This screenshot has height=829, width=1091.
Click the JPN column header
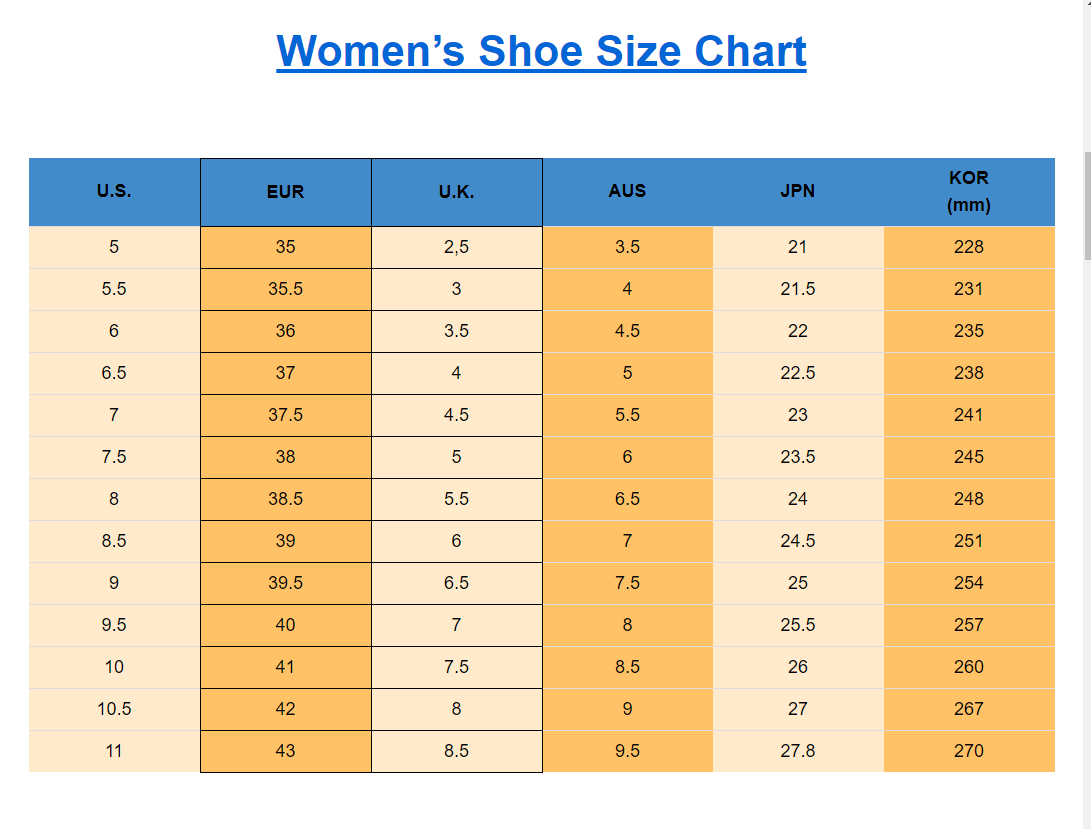(x=797, y=191)
